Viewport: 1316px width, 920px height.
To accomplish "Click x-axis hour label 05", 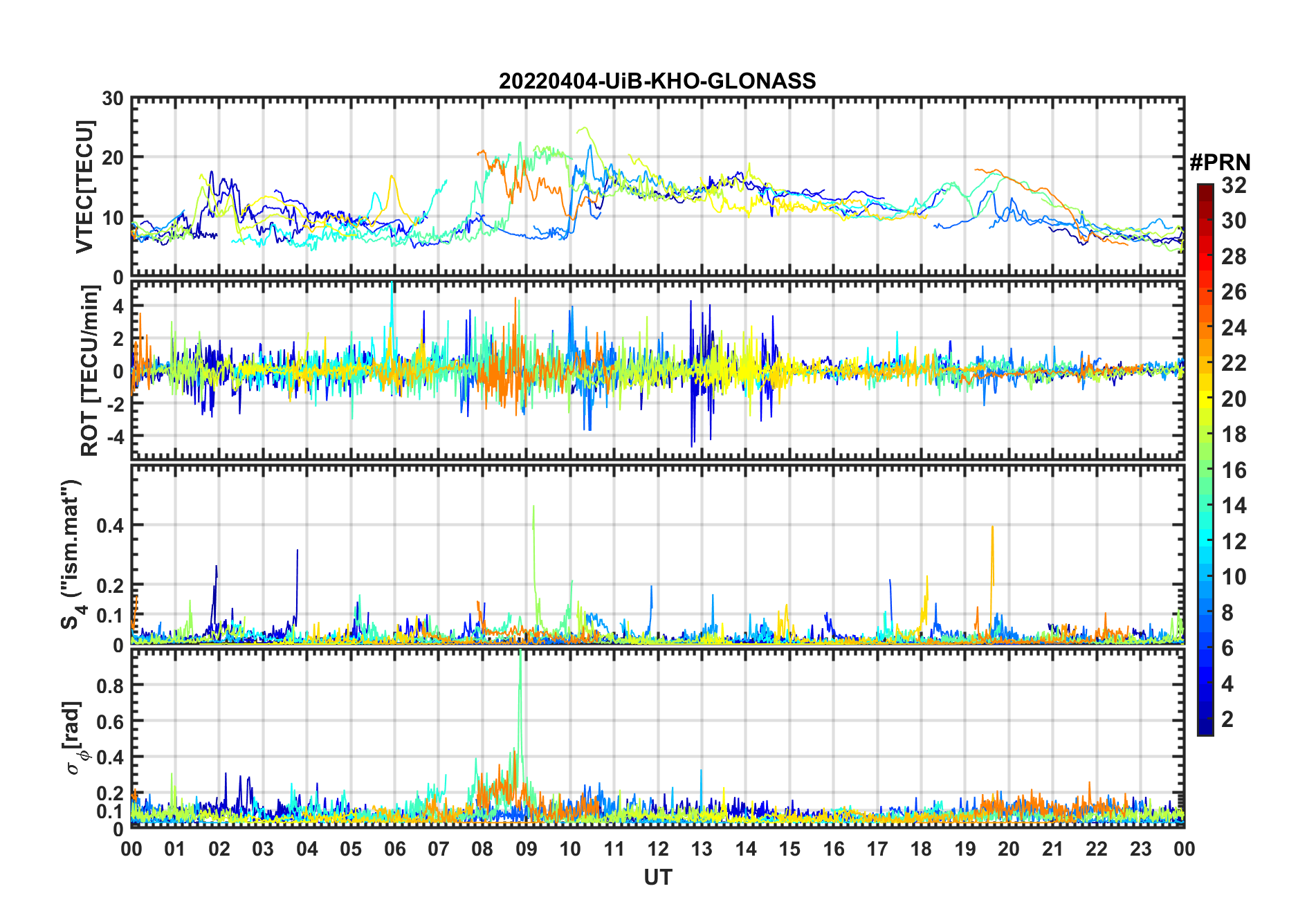I will pos(351,849).
